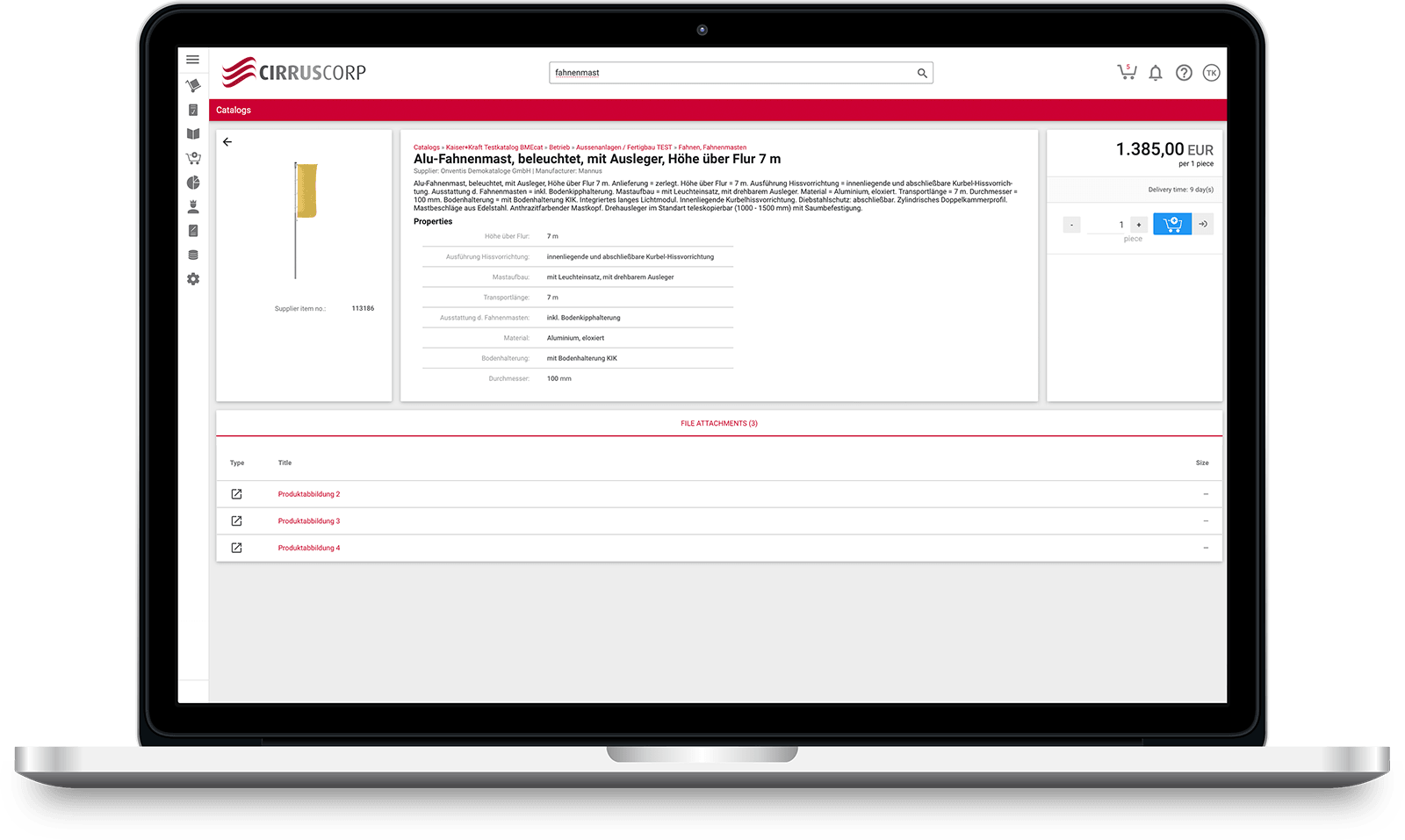
Task: Click the pie chart reports sidebar icon
Action: coord(193,183)
